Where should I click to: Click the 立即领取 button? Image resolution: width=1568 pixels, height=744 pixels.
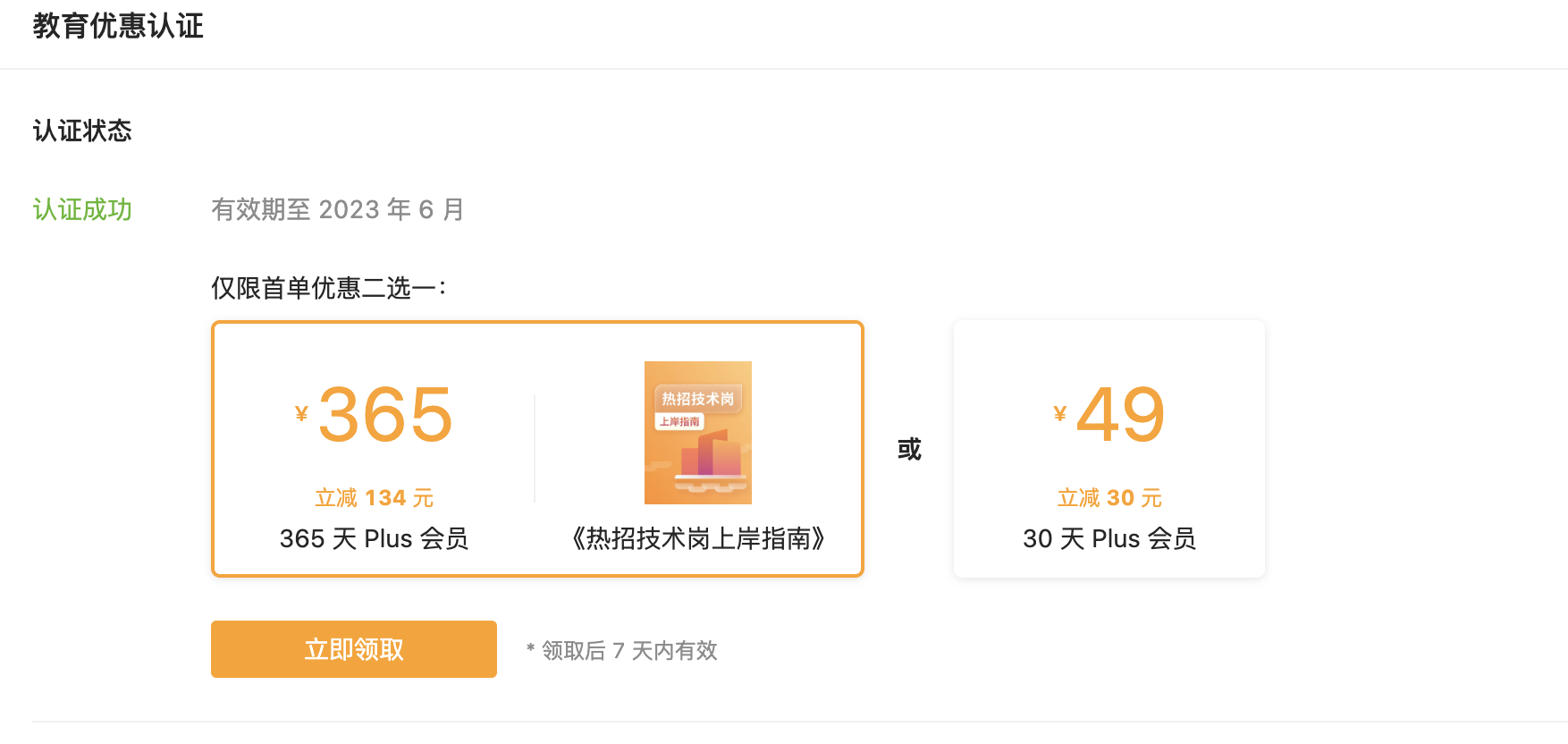tap(353, 649)
